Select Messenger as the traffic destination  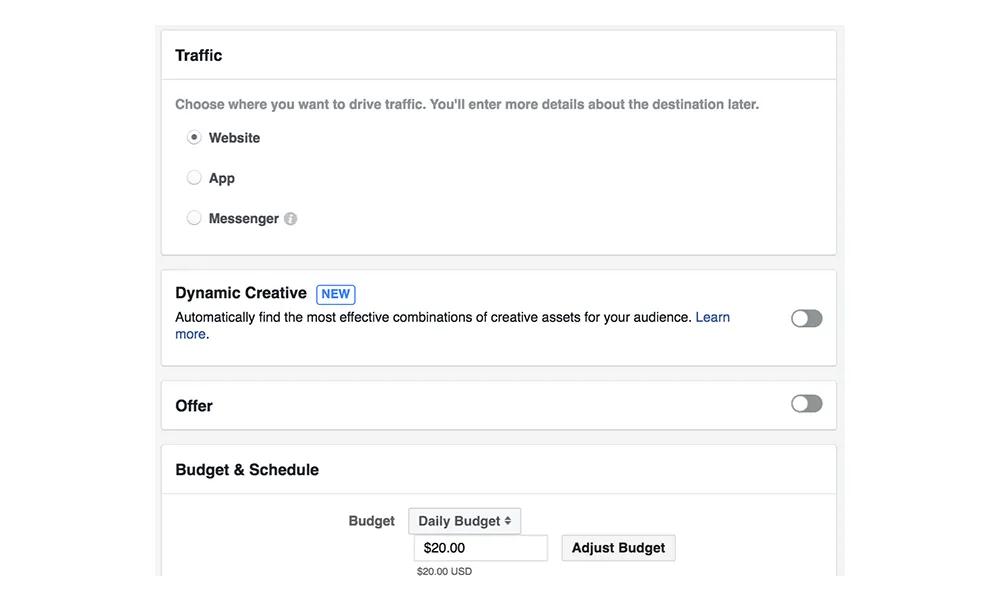[x=194, y=217]
